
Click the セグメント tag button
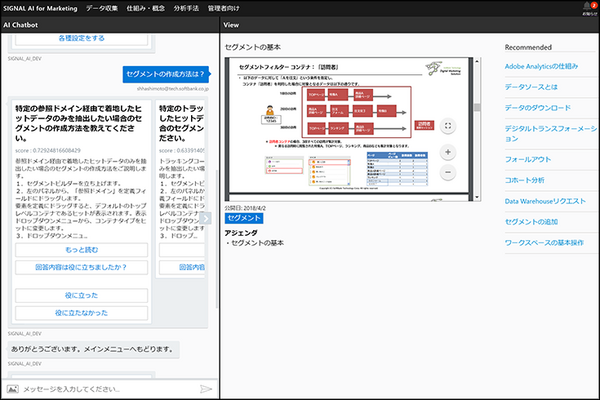(x=244, y=217)
